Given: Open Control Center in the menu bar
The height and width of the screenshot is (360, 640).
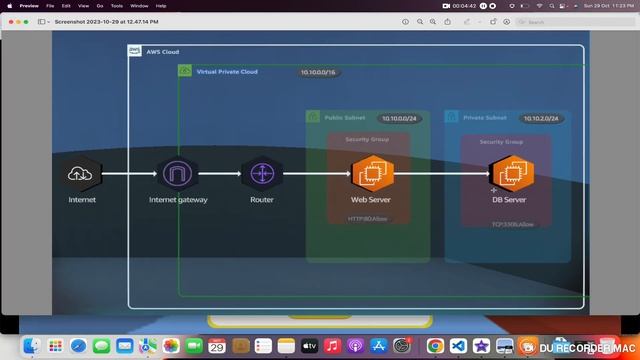Looking at the screenshot, I should point(562,6).
